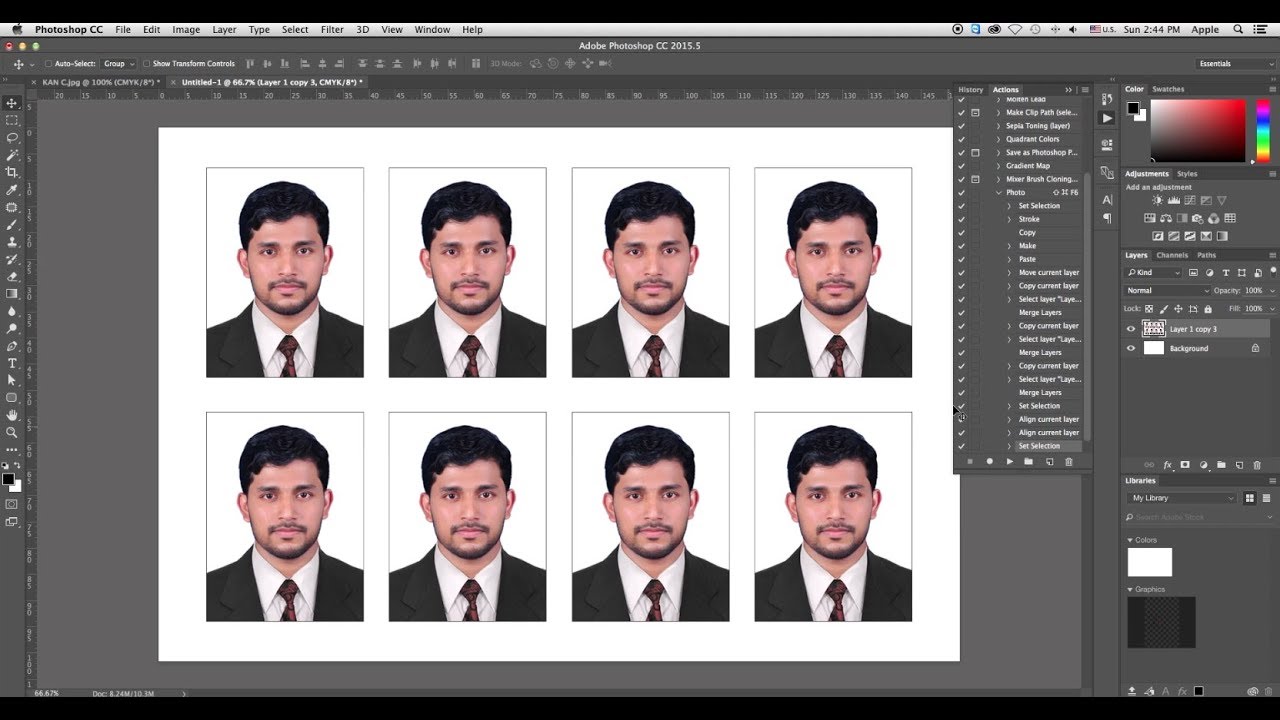Collapse the Photo action
The height and width of the screenshot is (720, 1280).
(998, 192)
